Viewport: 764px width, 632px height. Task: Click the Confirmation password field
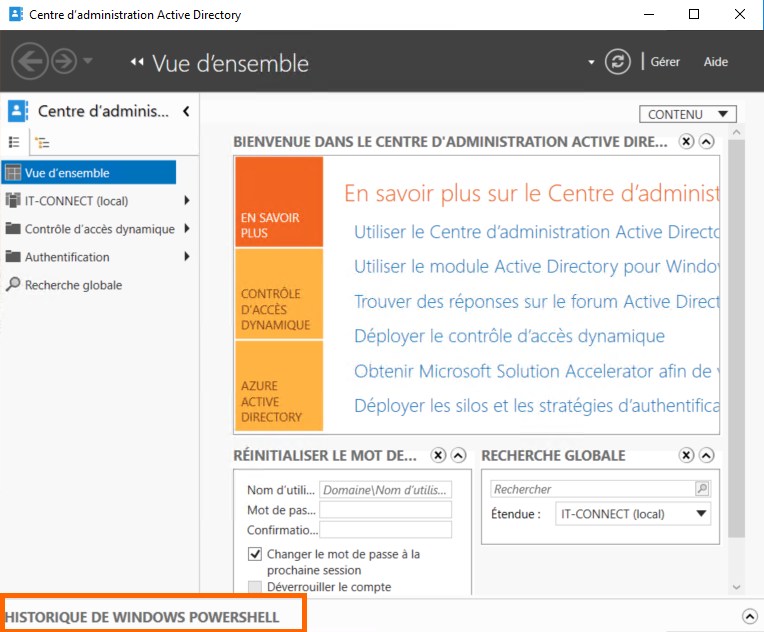pos(385,530)
